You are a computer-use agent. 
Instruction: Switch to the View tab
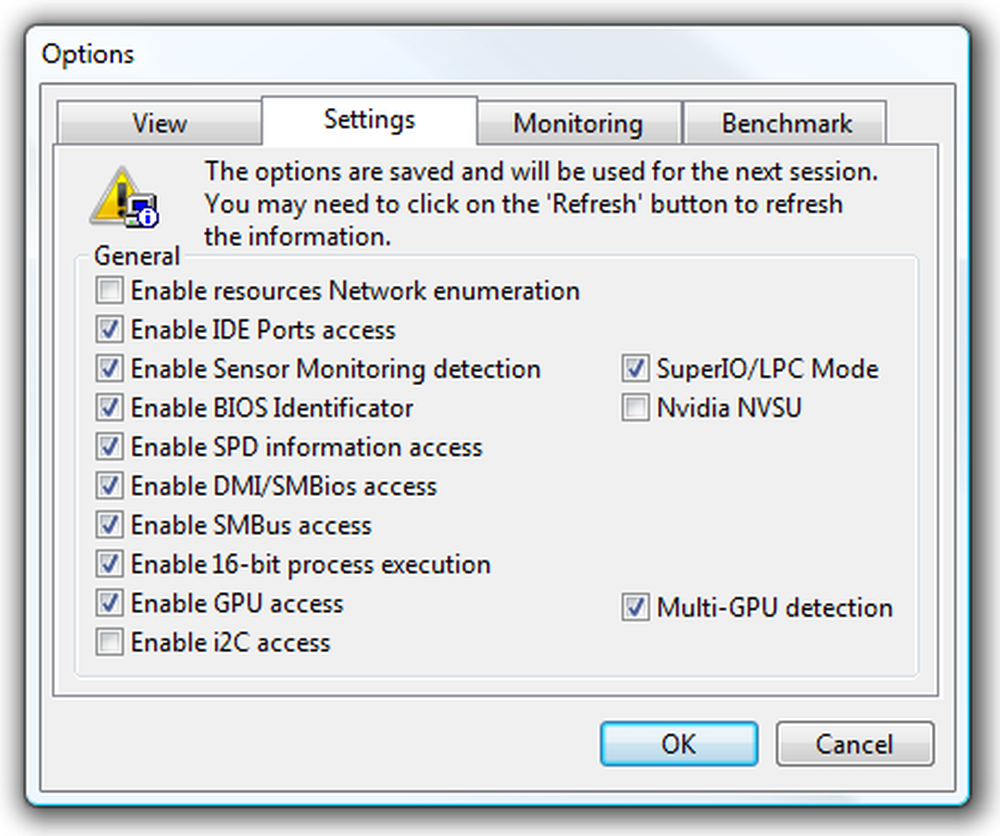click(159, 122)
